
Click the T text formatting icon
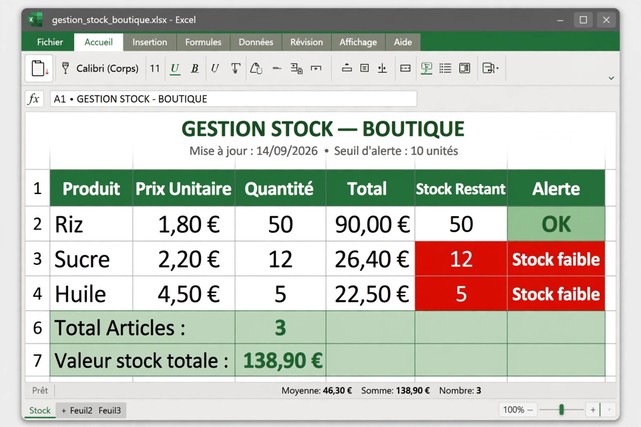click(x=235, y=68)
